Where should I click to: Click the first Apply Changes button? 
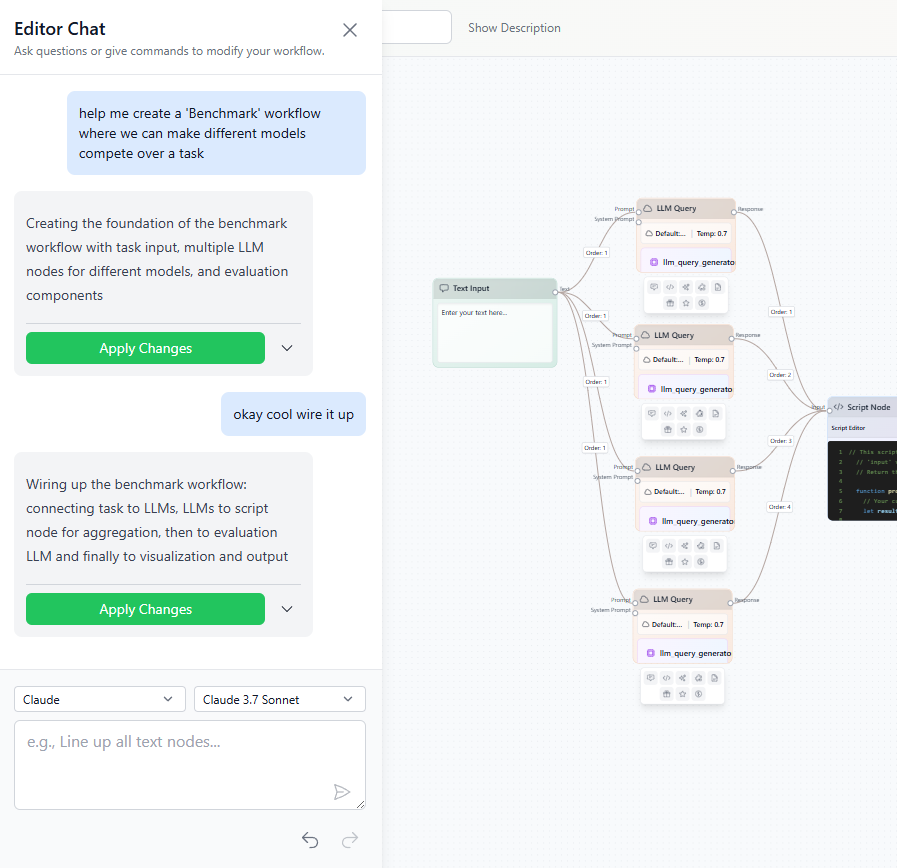pos(145,348)
